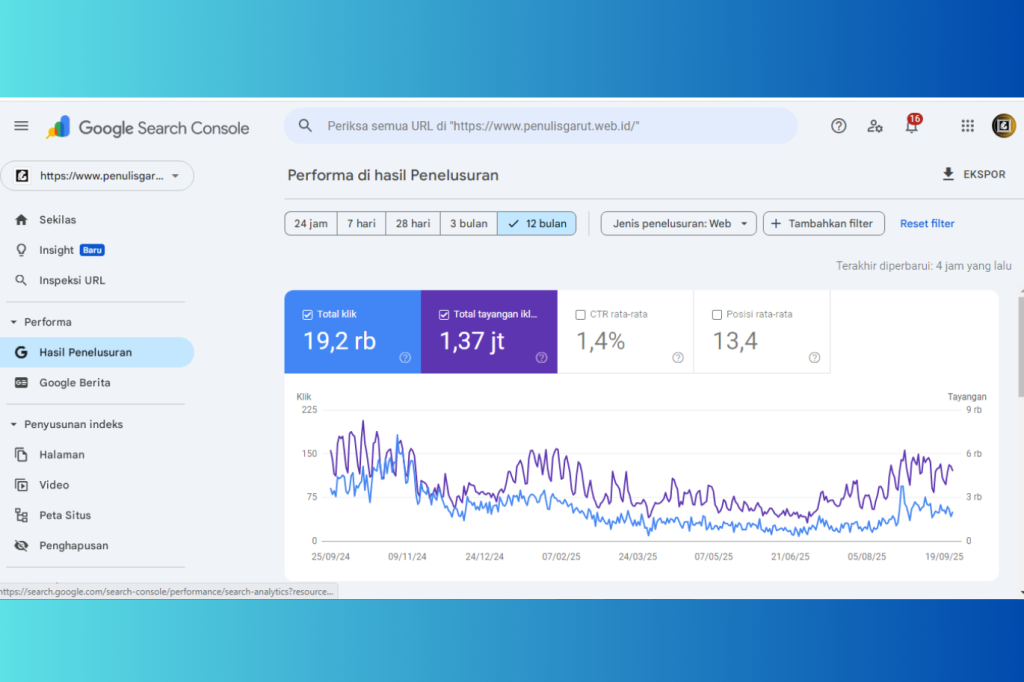Open Jenis penelusuran: Web dropdown
Image resolution: width=1024 pixels, height=682 pixels.
pos(678,224)
